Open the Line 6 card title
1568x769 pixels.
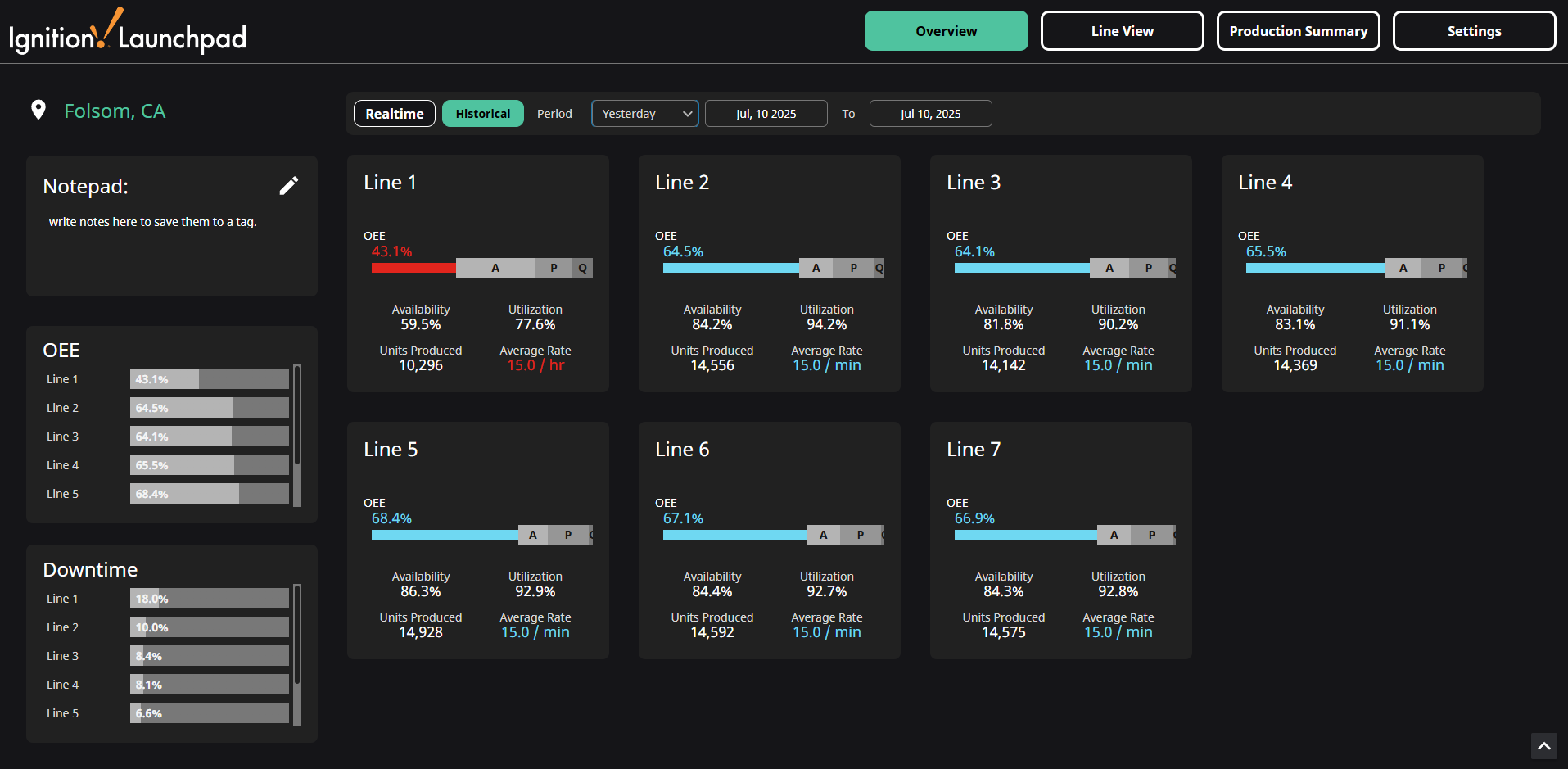(x=682, y=450)
